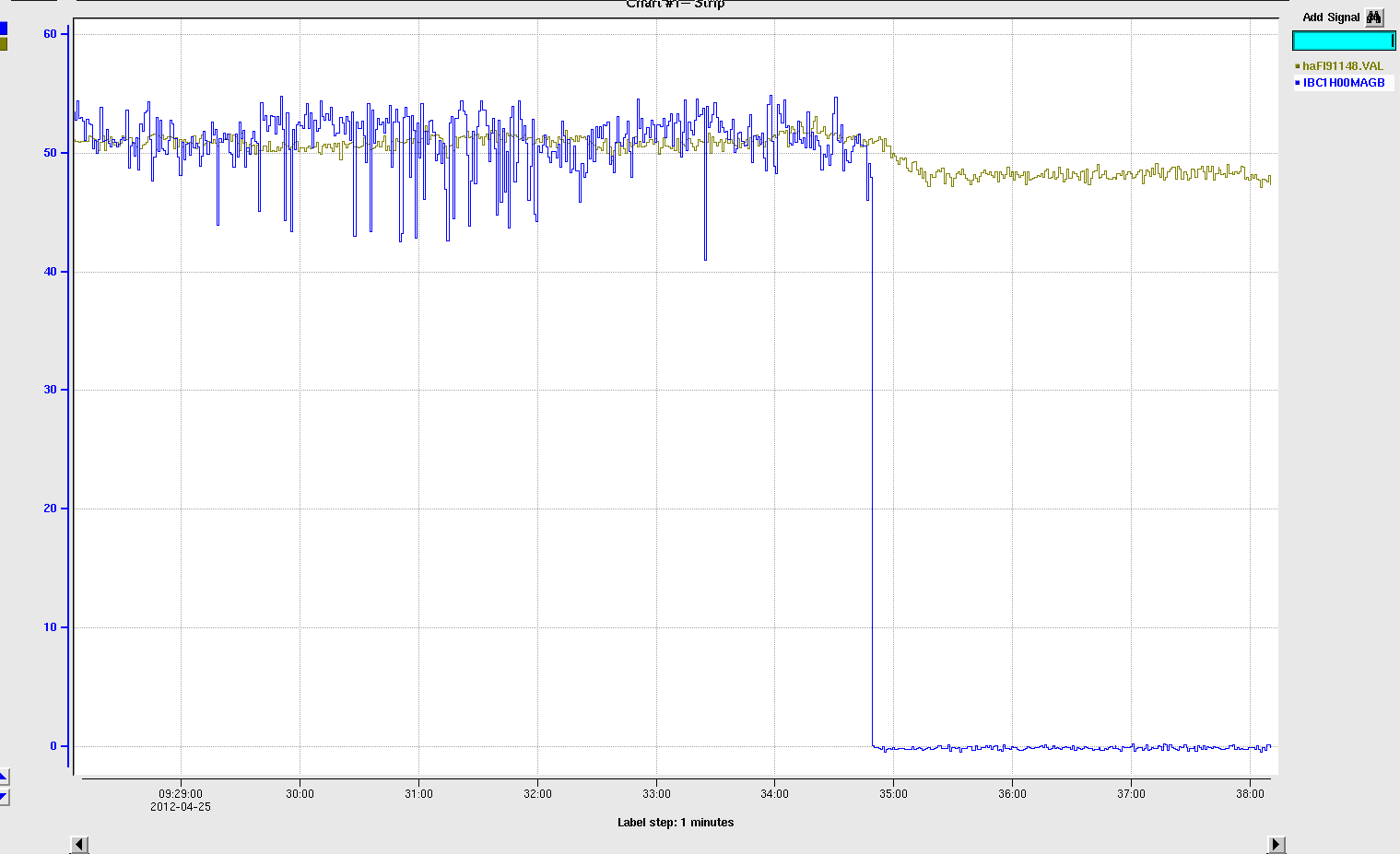Click the 35:00 time axis label
Screen dimensions: 1400x854
pos(893,793)
